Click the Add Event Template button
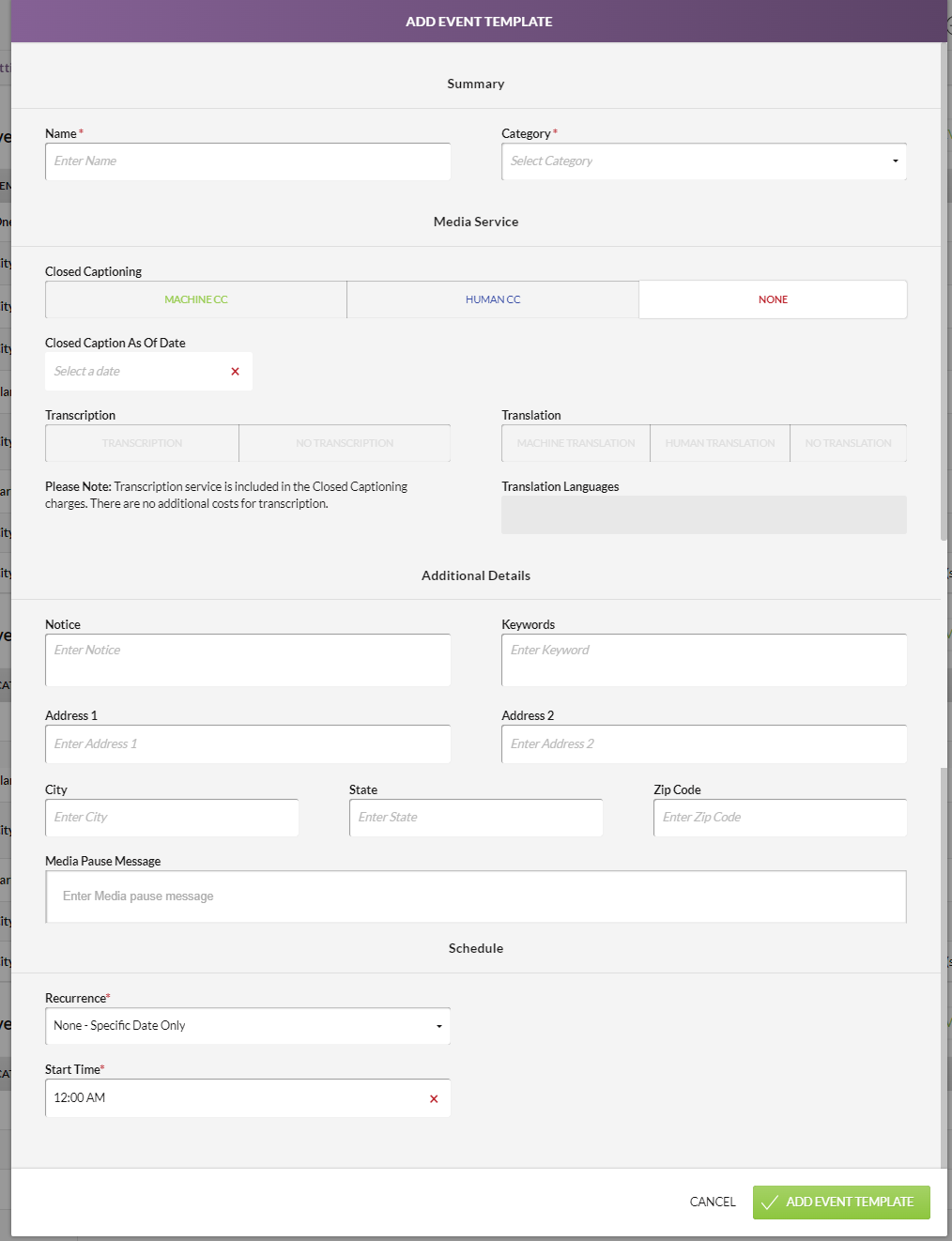The image size is (952, 1241). 841,1202
